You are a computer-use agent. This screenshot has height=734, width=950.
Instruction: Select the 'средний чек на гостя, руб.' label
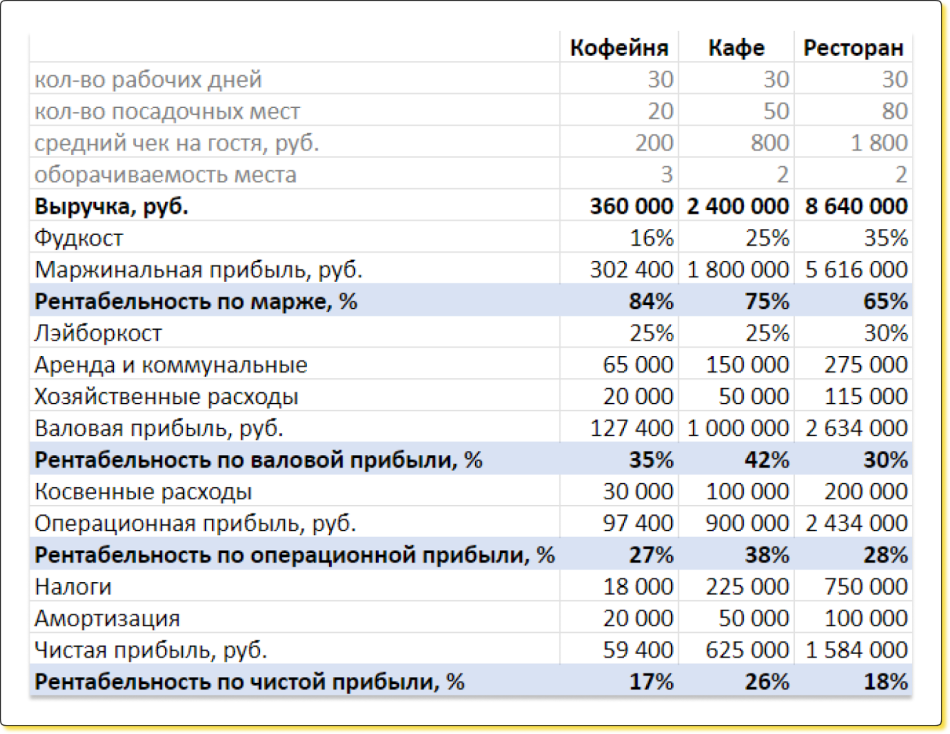coord(177,143)
